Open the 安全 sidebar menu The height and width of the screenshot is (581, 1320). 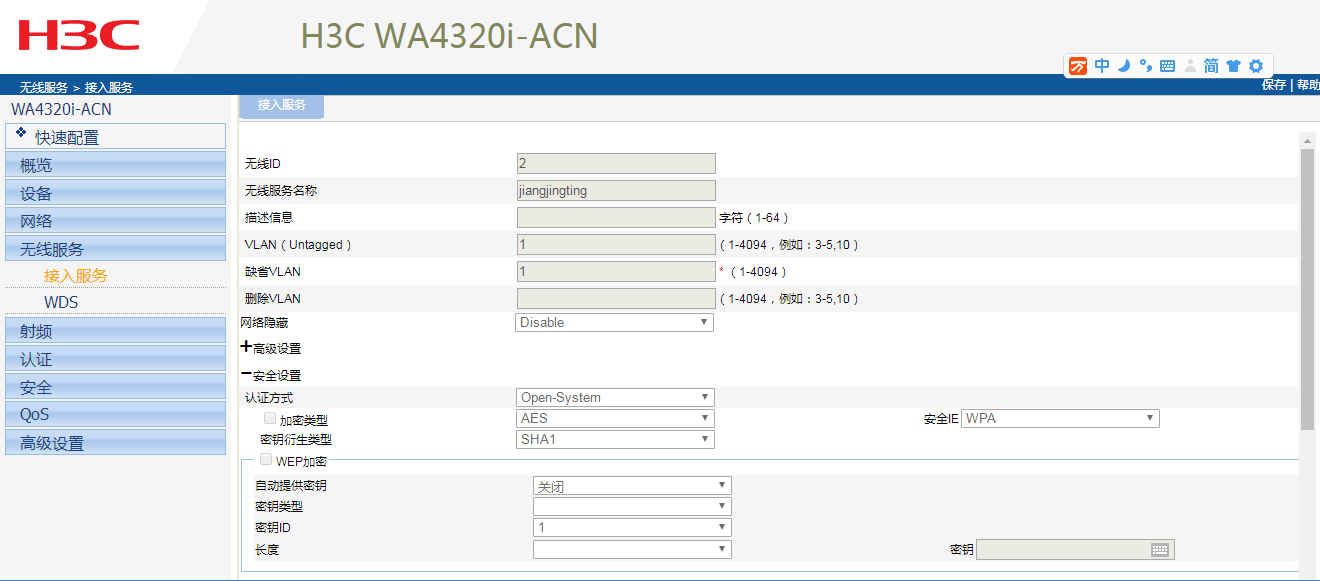[116, 387]
